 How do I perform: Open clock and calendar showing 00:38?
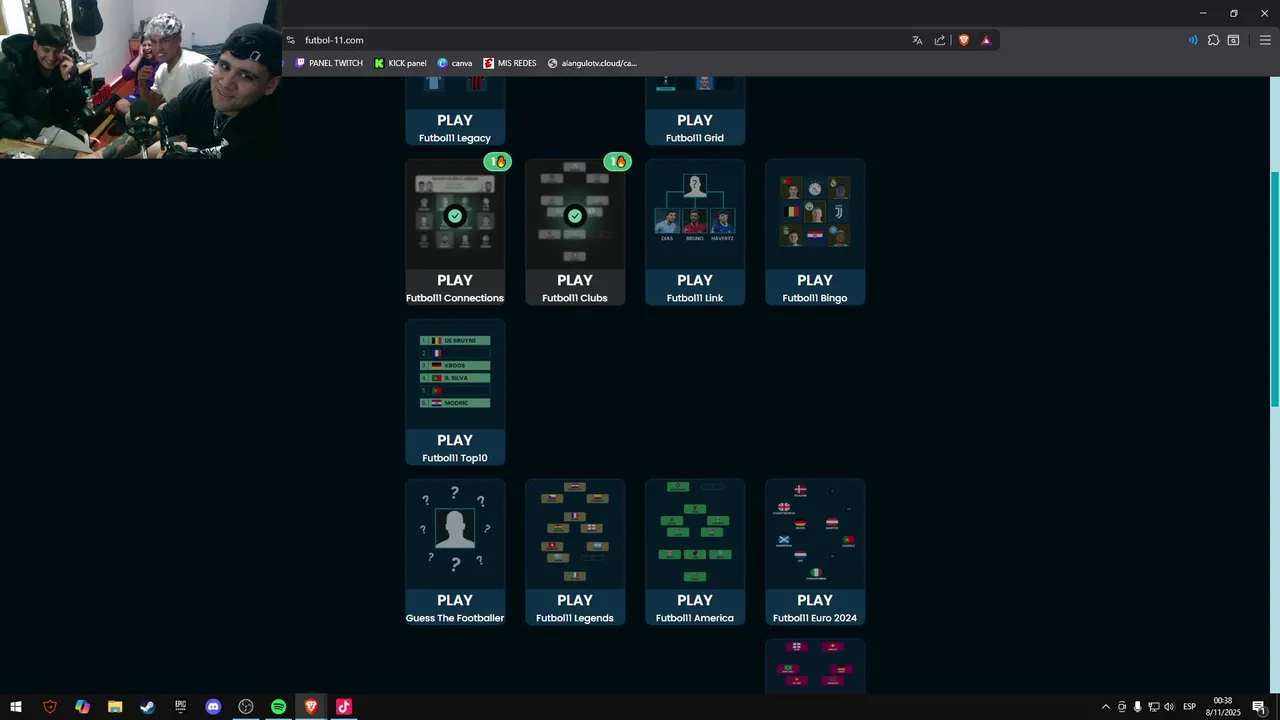(1223, 707)
